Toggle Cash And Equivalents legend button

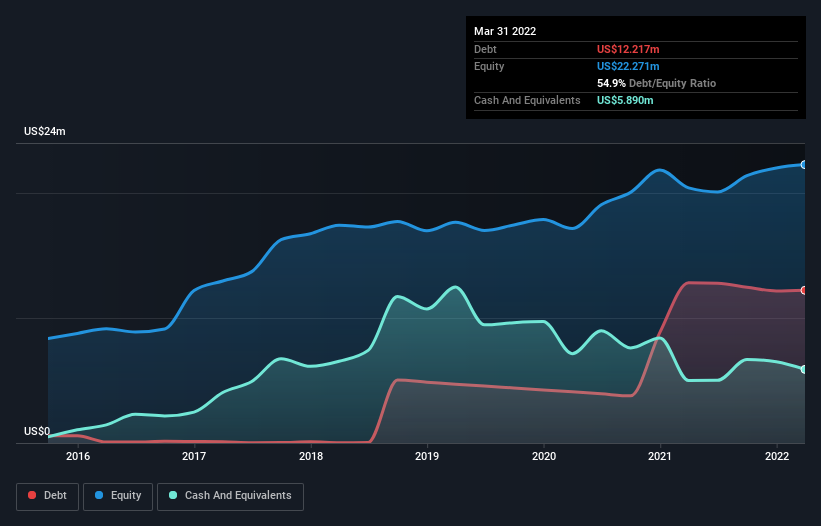230,496
